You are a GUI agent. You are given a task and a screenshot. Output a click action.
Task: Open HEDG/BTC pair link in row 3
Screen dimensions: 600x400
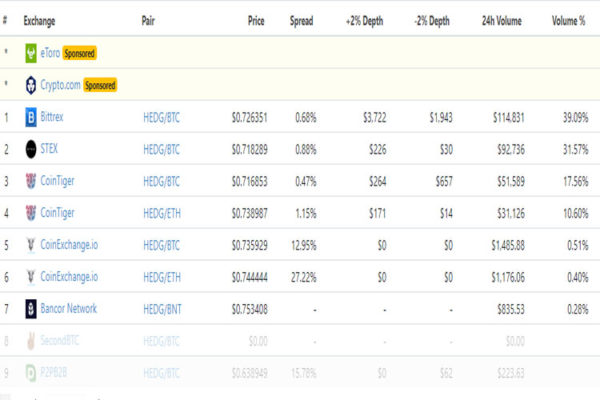(x=161, y=181)
